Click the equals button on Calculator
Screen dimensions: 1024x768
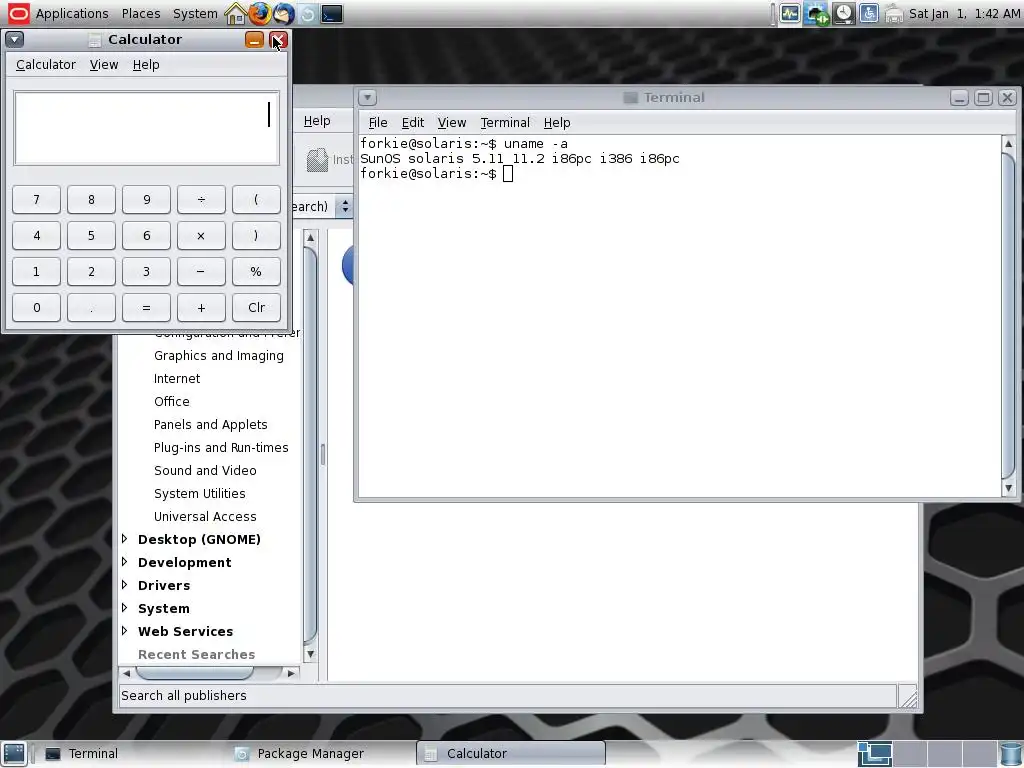point(146,308)
